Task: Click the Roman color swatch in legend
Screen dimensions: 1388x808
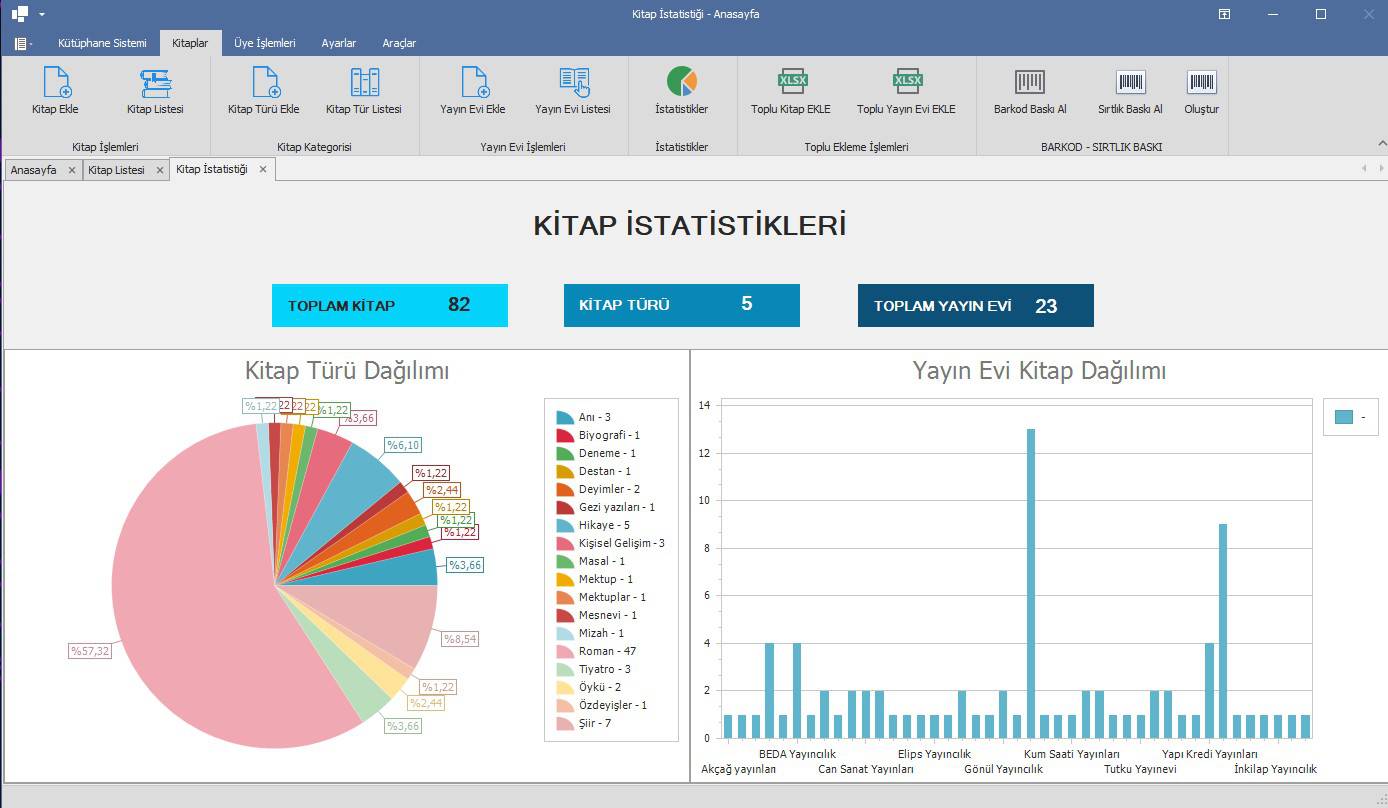Action: pyautogui.click(x=564, y=651)
